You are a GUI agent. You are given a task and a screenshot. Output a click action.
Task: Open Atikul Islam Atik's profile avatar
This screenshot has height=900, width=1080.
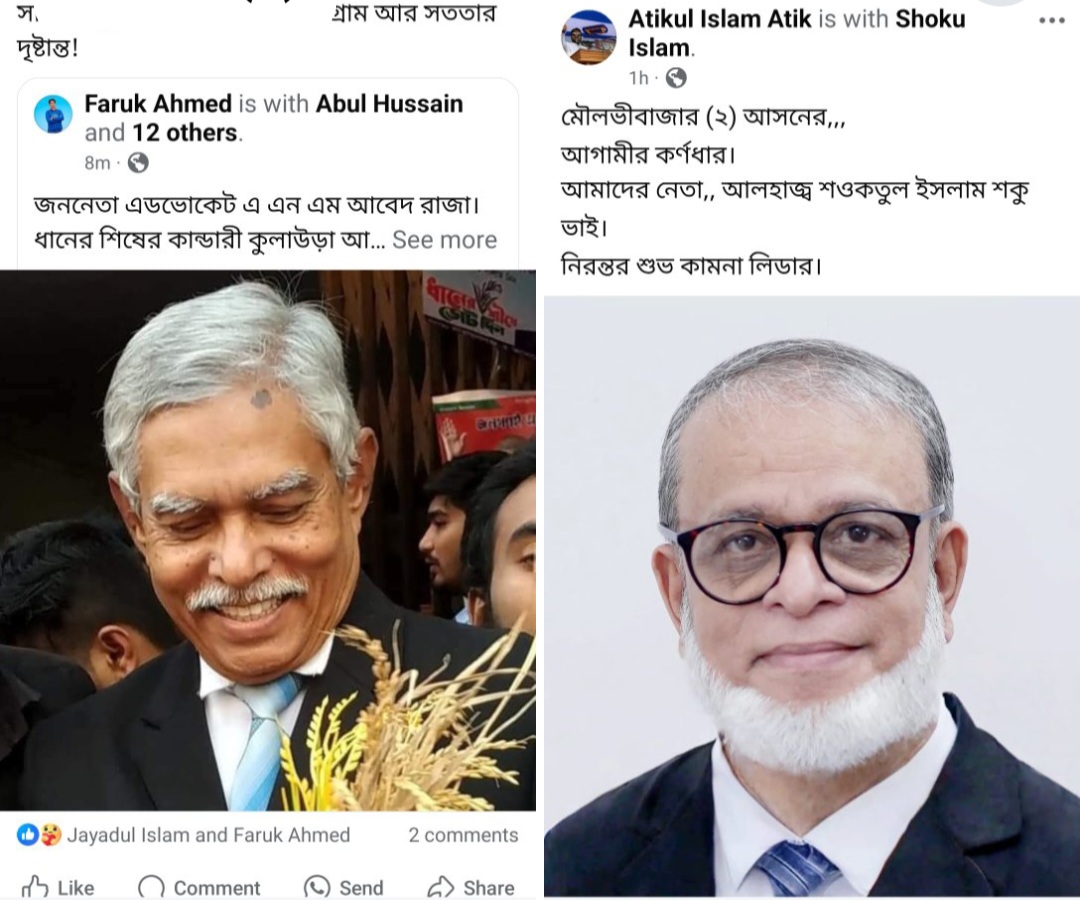[589, 38]
